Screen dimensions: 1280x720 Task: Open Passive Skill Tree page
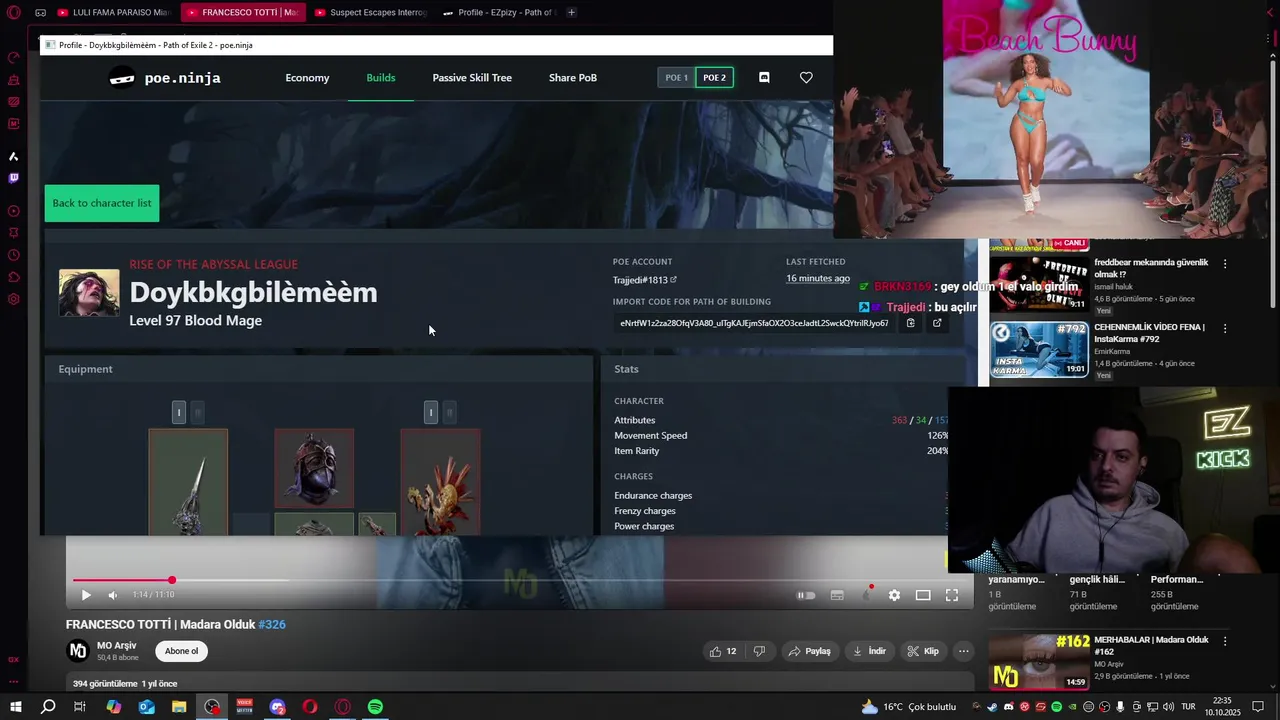pyautogui.click(x=472, y=78)
